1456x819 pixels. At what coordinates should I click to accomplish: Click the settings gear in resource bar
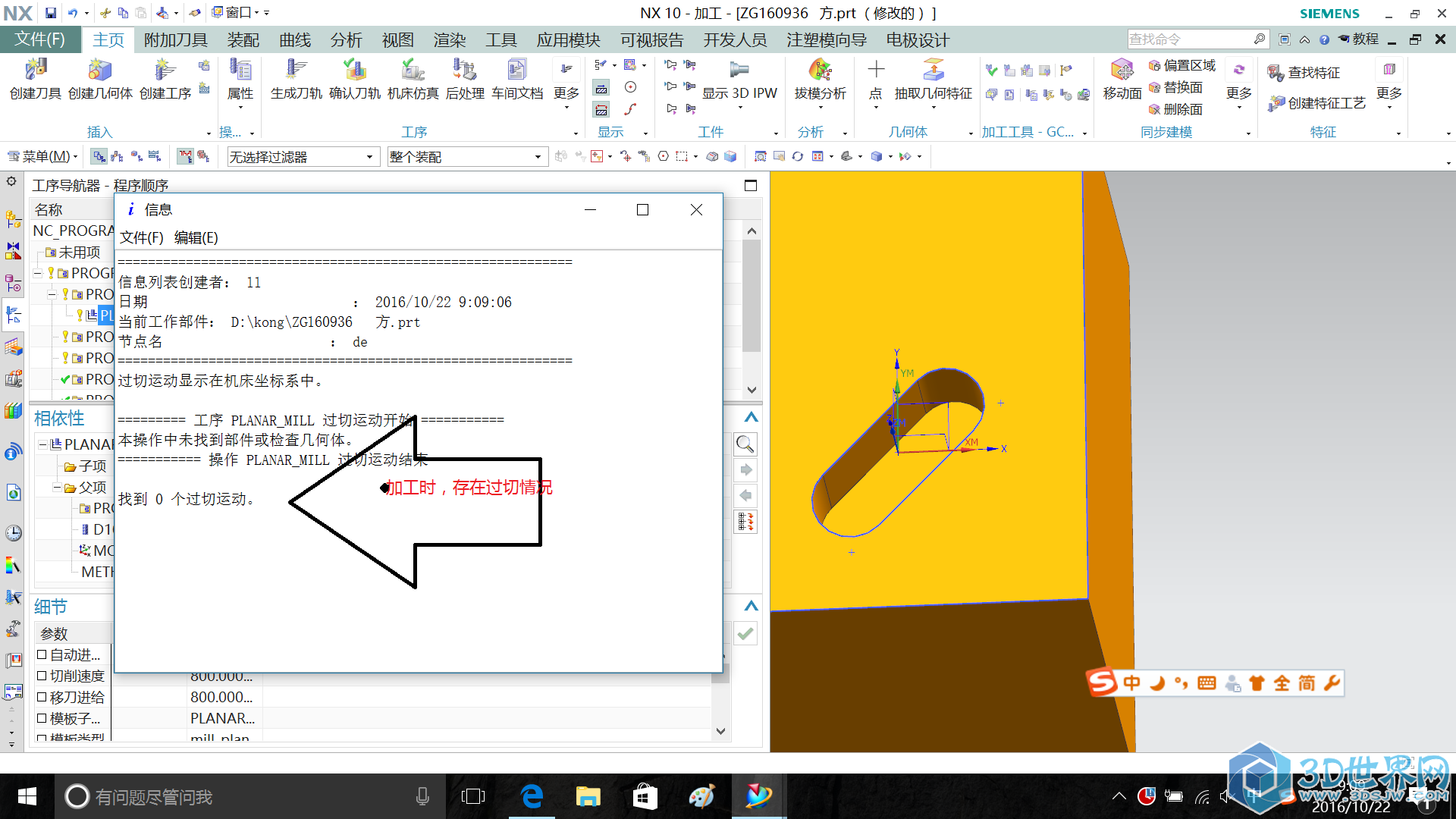tap(11, 181)
